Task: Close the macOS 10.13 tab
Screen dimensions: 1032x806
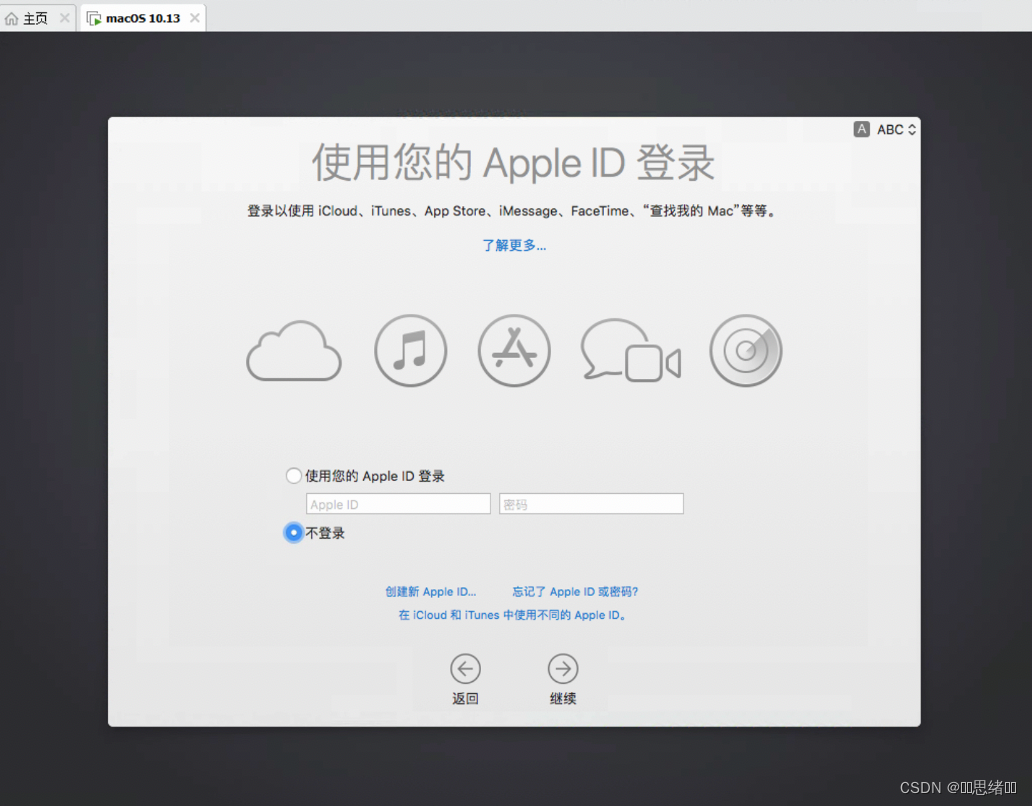Action: point(195,18)
